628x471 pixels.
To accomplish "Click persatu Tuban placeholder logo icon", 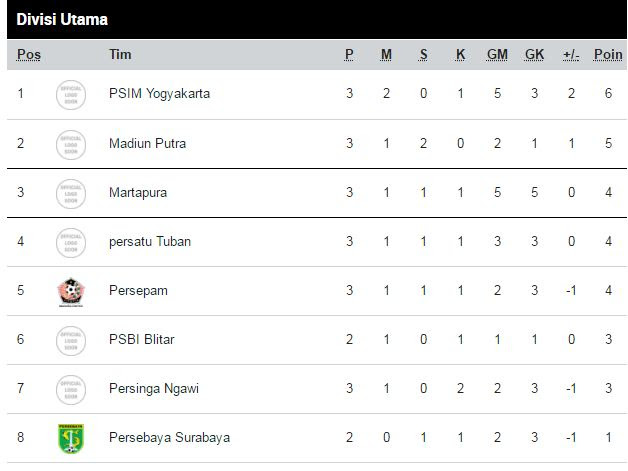I will [71, 243].
